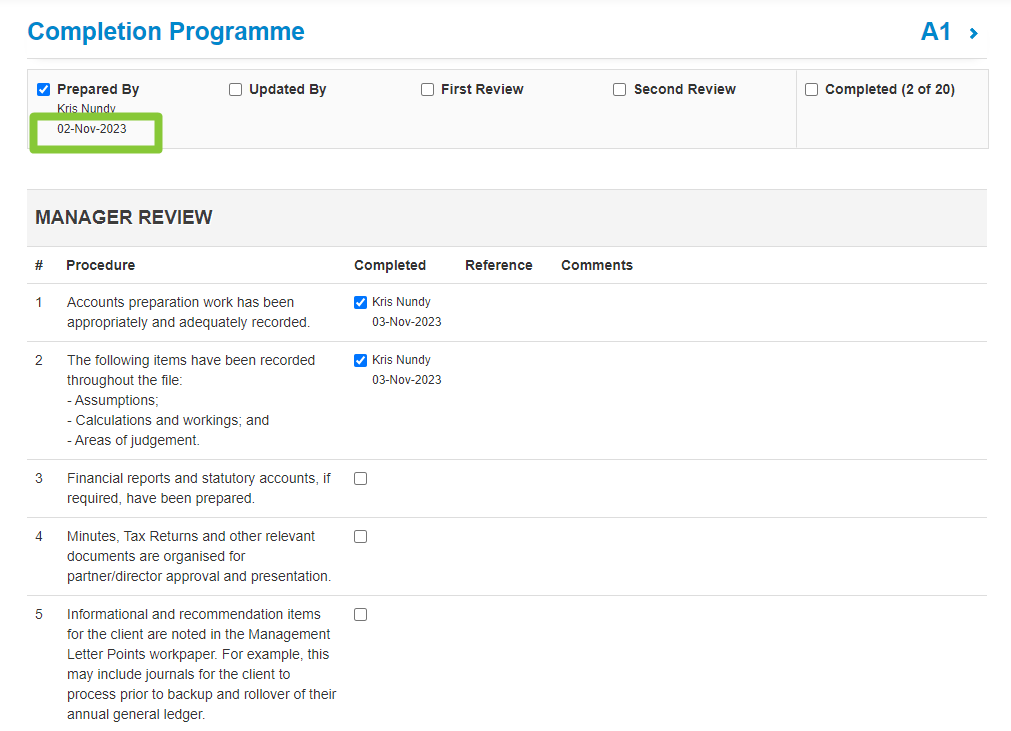Viewport: 1011px width, 731px height.
Task: Check the First Review checkbox
Action: coord(427,89)
